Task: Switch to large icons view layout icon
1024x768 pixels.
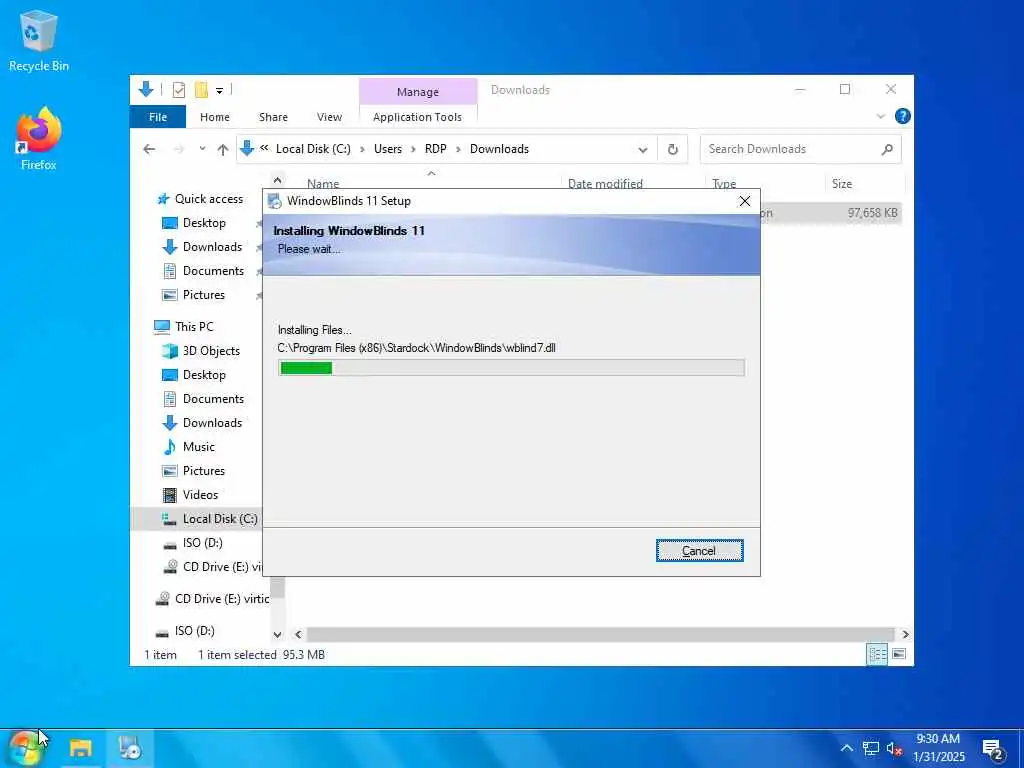Action: [x=899, y=654]
